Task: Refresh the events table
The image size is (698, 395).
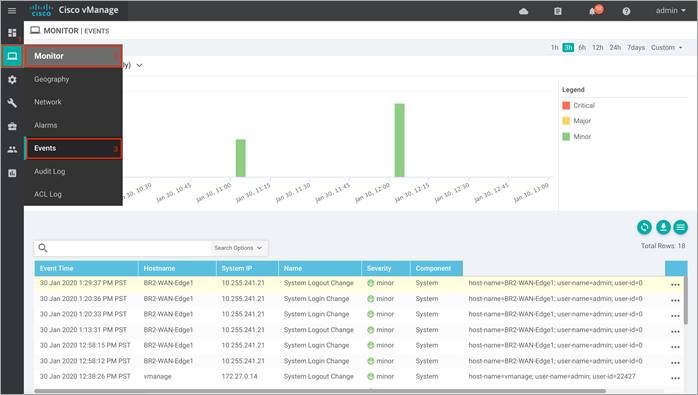Action: 644,227
